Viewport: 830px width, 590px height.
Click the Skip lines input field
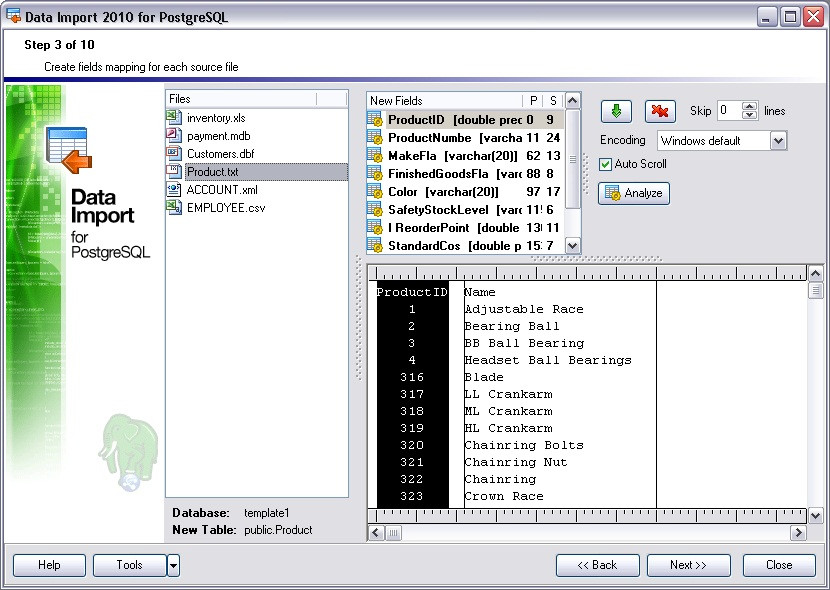(729, 111)
